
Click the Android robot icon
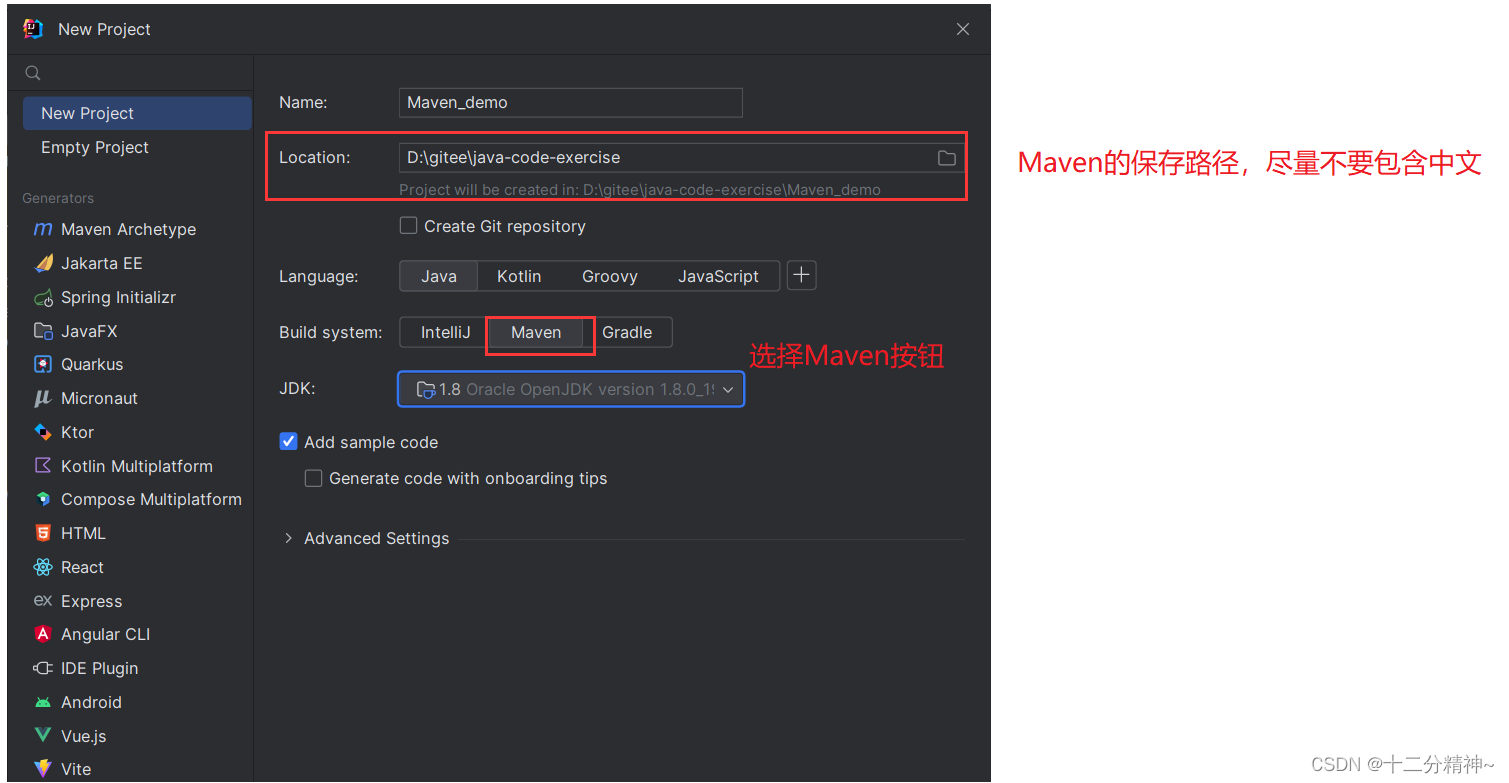[x=43, y=702]
